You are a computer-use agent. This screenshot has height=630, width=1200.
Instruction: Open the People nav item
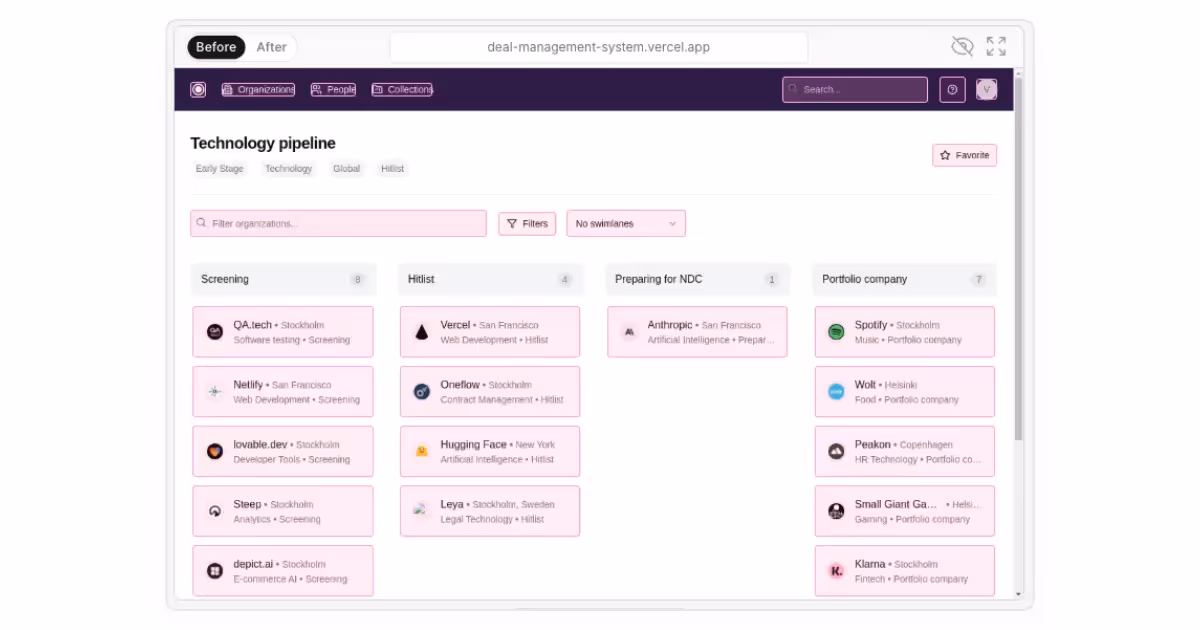[x=333, y=89]
